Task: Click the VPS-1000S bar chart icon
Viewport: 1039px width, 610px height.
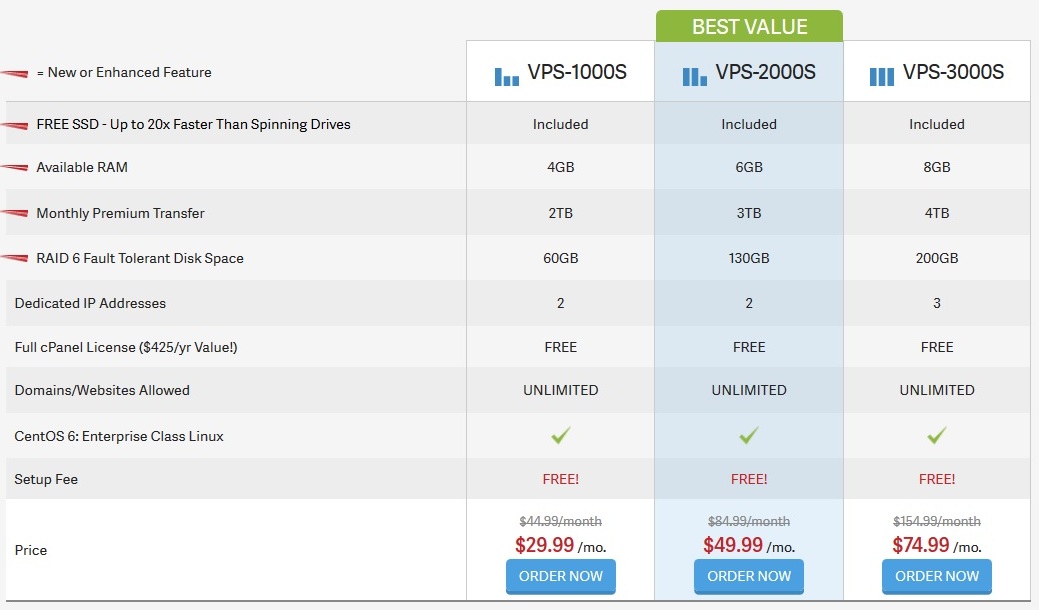Action: [507, 76]
